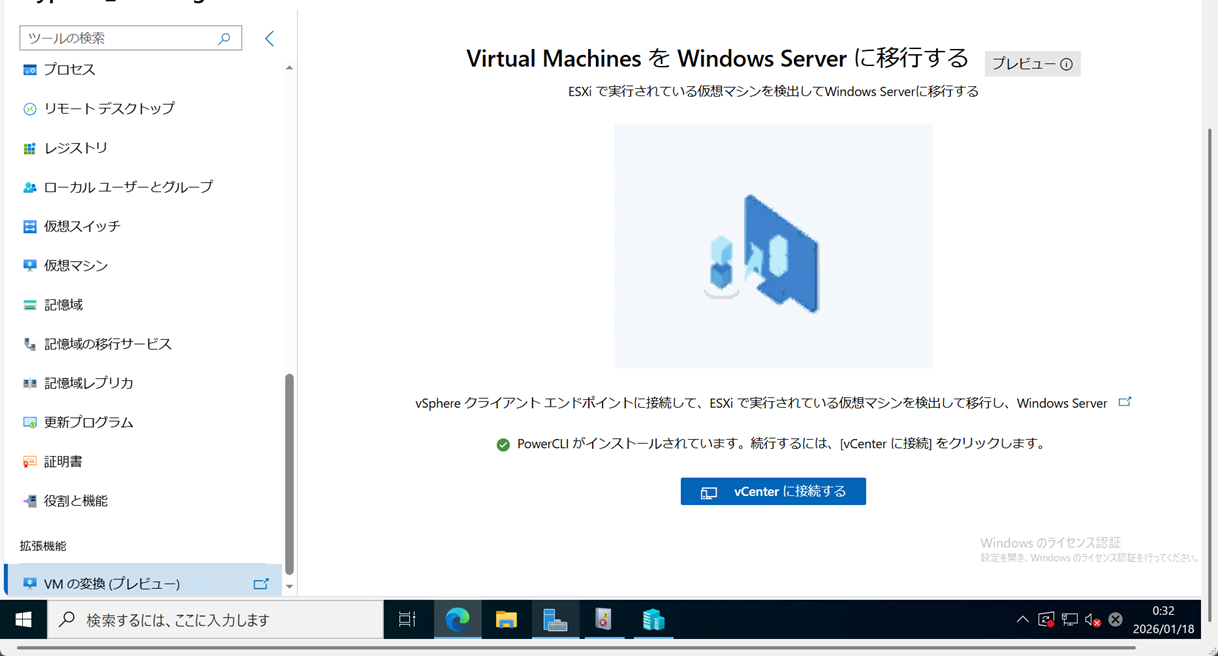Viewport: 1218px width, 656px height.
Task: Go to 記憶域レプリカ
Action: (88, 383)
